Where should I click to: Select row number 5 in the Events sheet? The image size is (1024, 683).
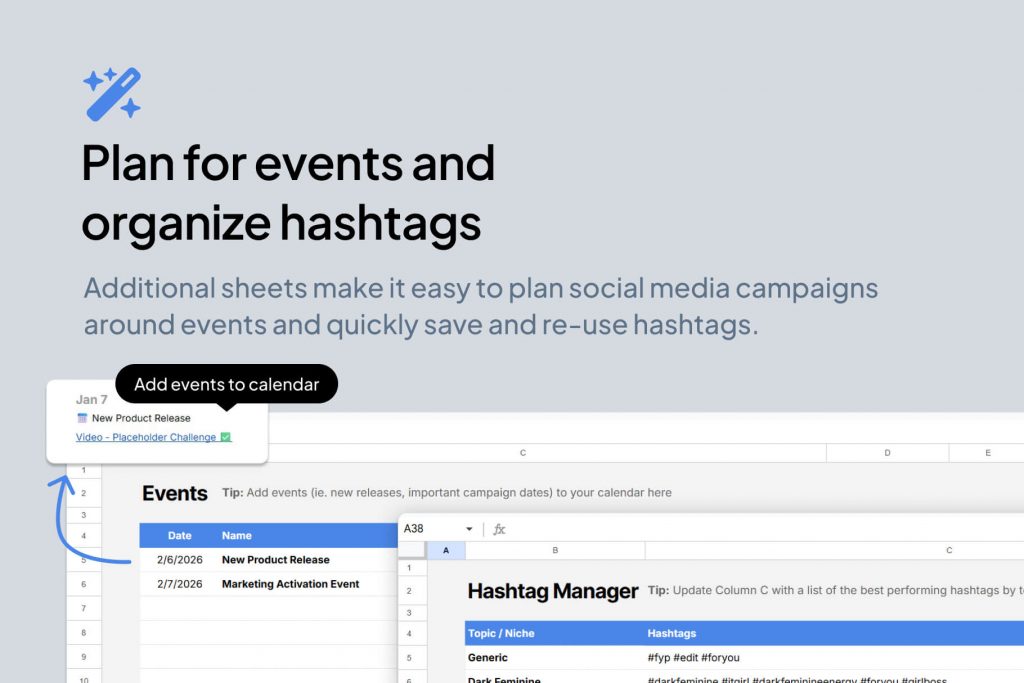pos(83,560)
